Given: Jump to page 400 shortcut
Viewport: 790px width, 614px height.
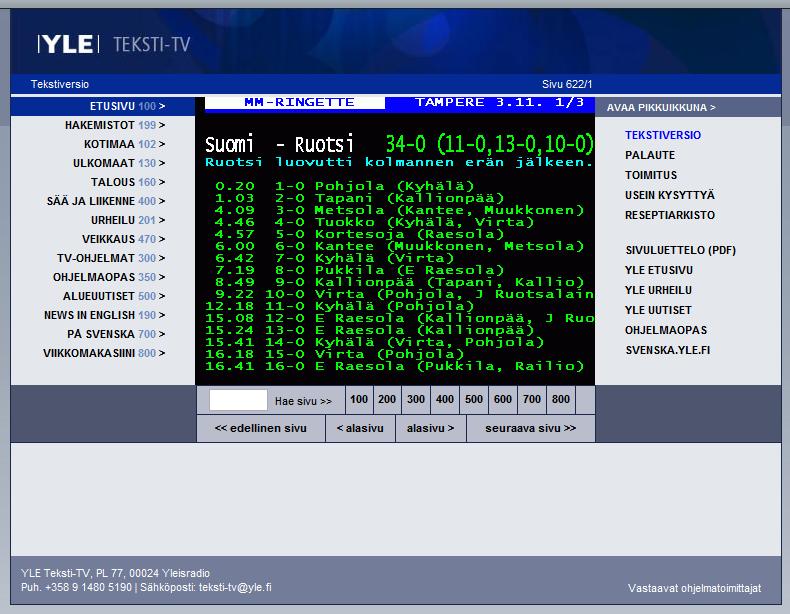Looking at the screenshot, I should (445, 400).
